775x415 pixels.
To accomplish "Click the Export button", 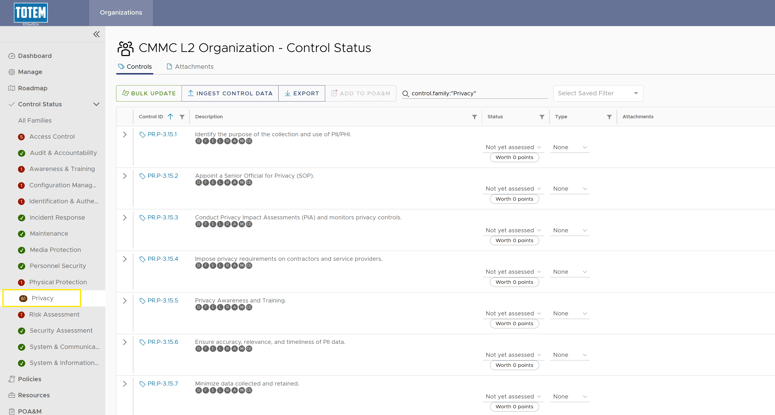I will (301, 93).
